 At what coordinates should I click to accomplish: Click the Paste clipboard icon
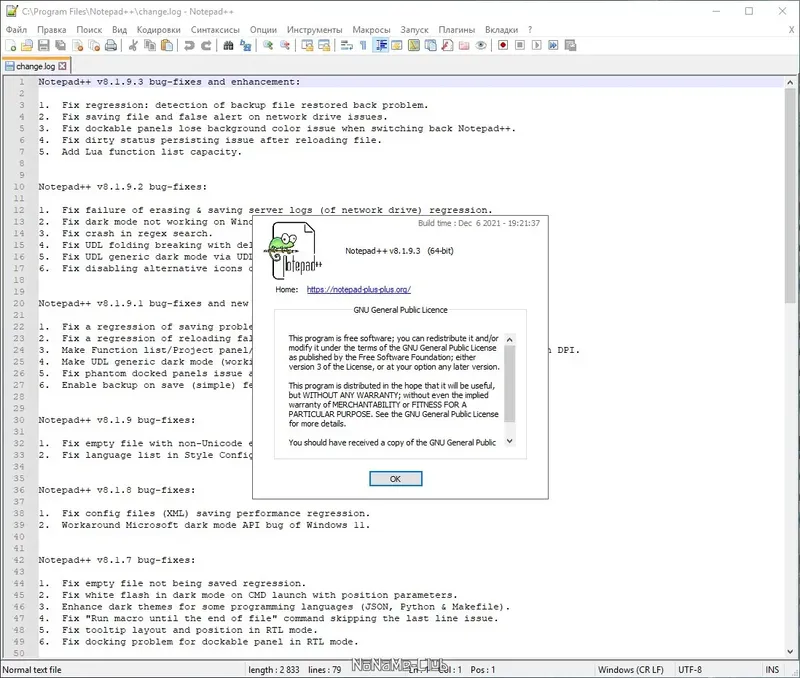coord(167,46)
